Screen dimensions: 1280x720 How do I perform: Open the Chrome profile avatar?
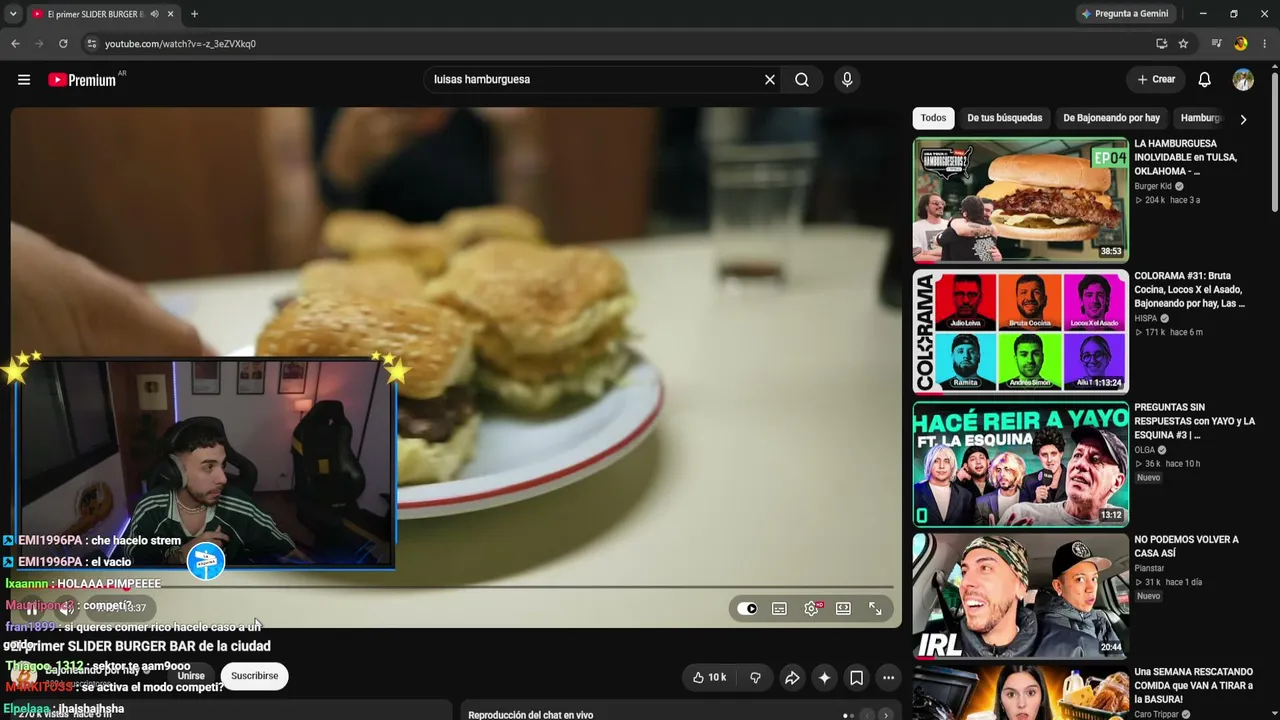(x=1241, y=44)
